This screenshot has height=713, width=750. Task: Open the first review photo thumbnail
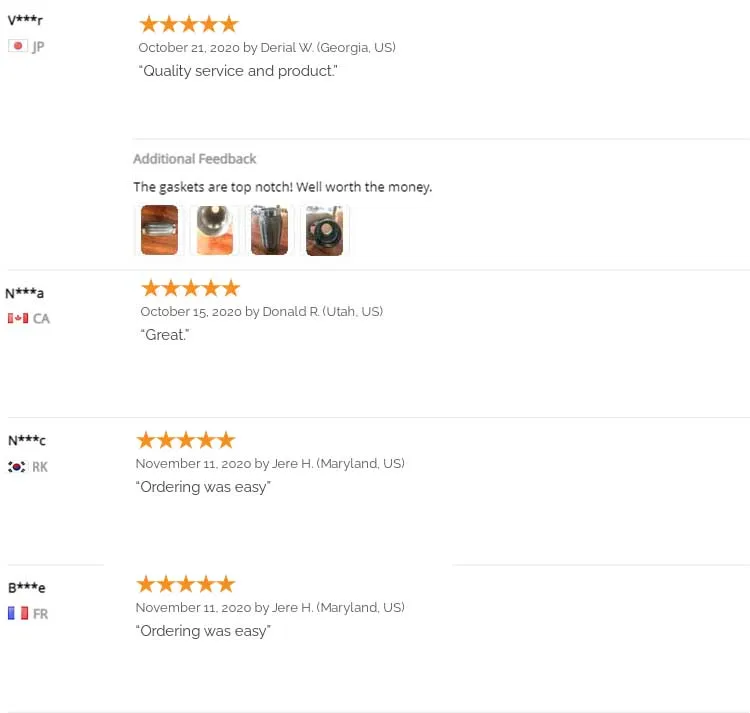coord(160,230)
